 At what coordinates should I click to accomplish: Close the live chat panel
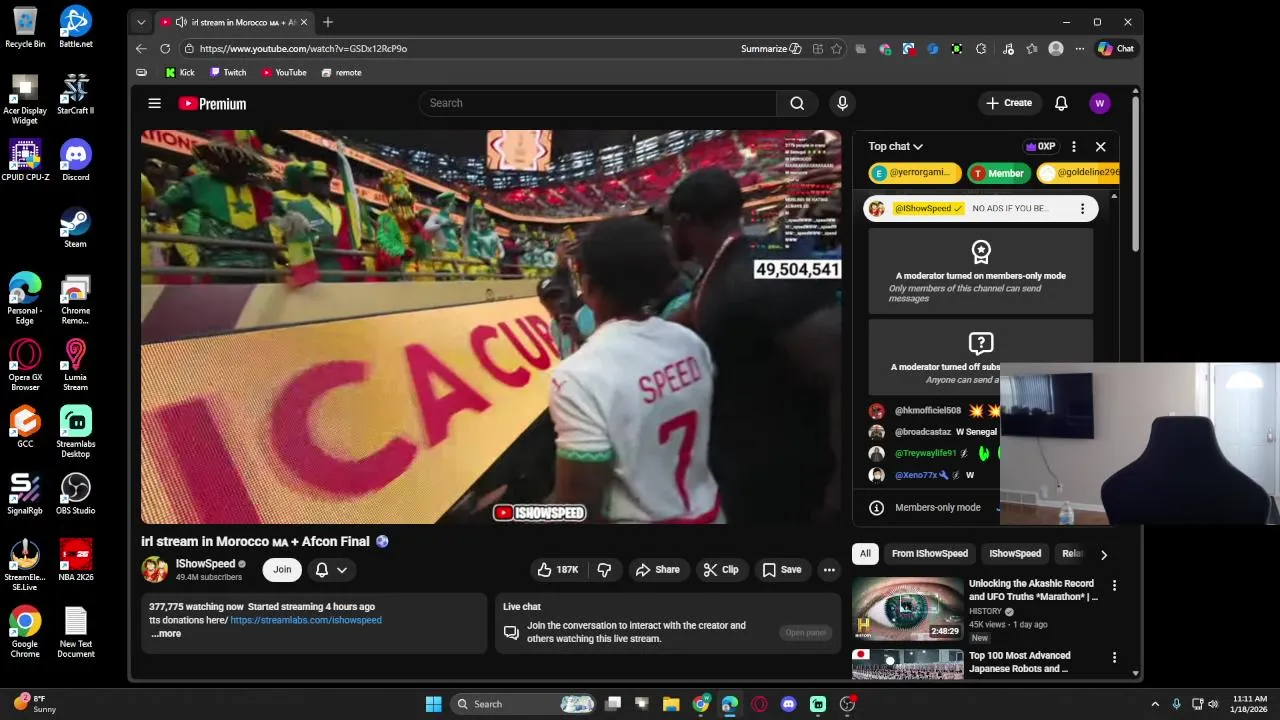coord(1100,146)
